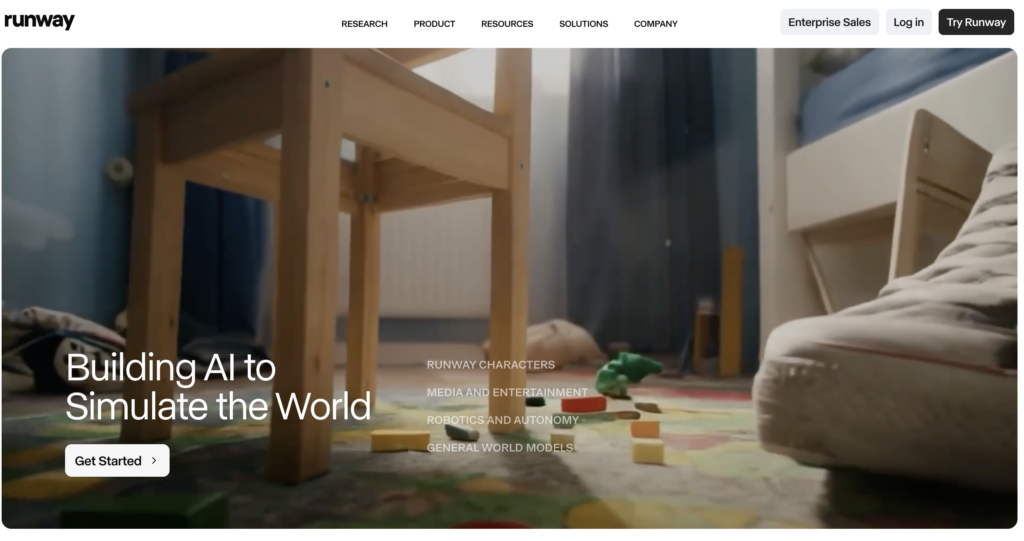Image resolution: width=1024 pixels, height=541 pixels.
Task: Click the green toy on the carpet
Action: [627, 374]
